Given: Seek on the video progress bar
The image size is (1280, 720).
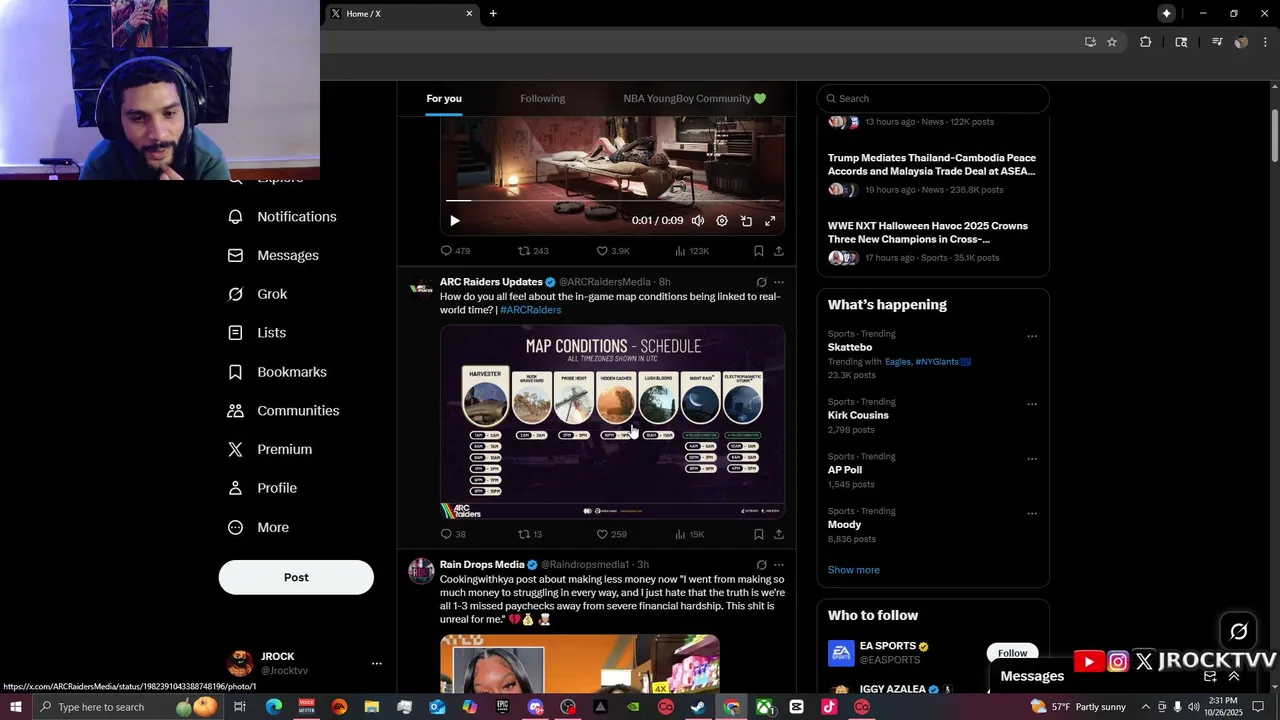Looking at the screenshot, I should coord(612,201).
